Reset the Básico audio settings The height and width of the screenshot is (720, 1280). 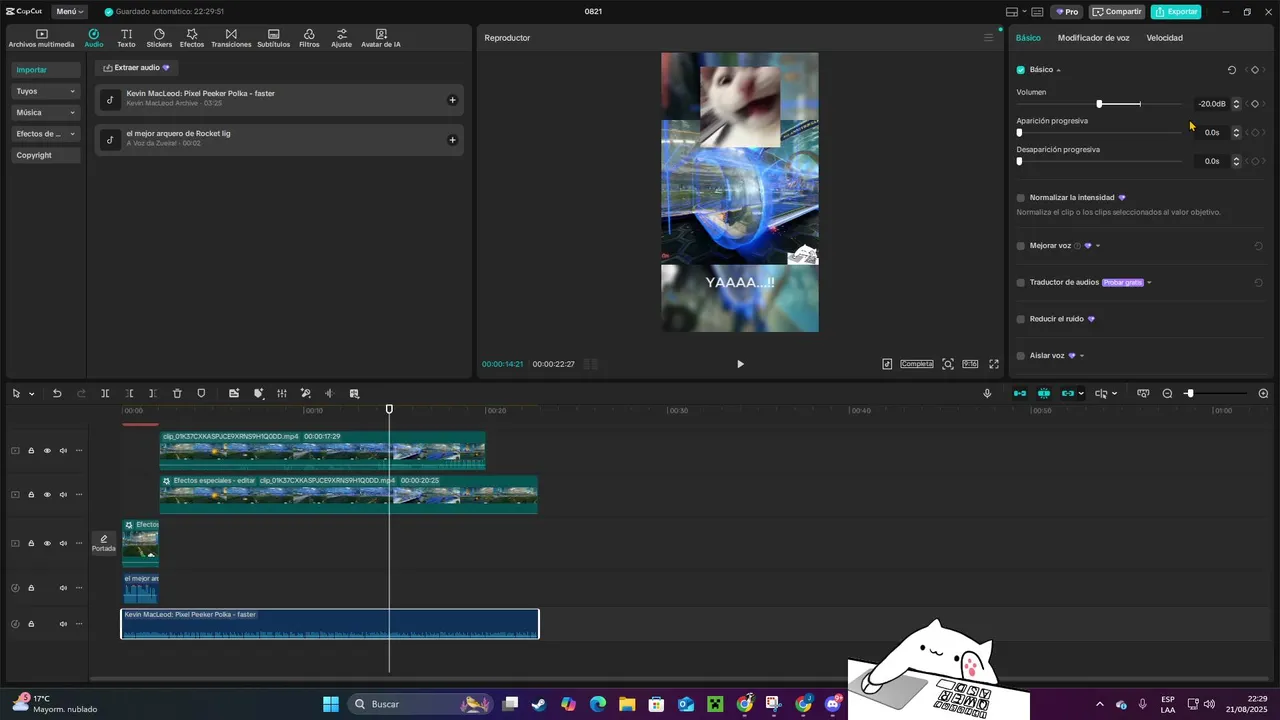coord(1232,70)
